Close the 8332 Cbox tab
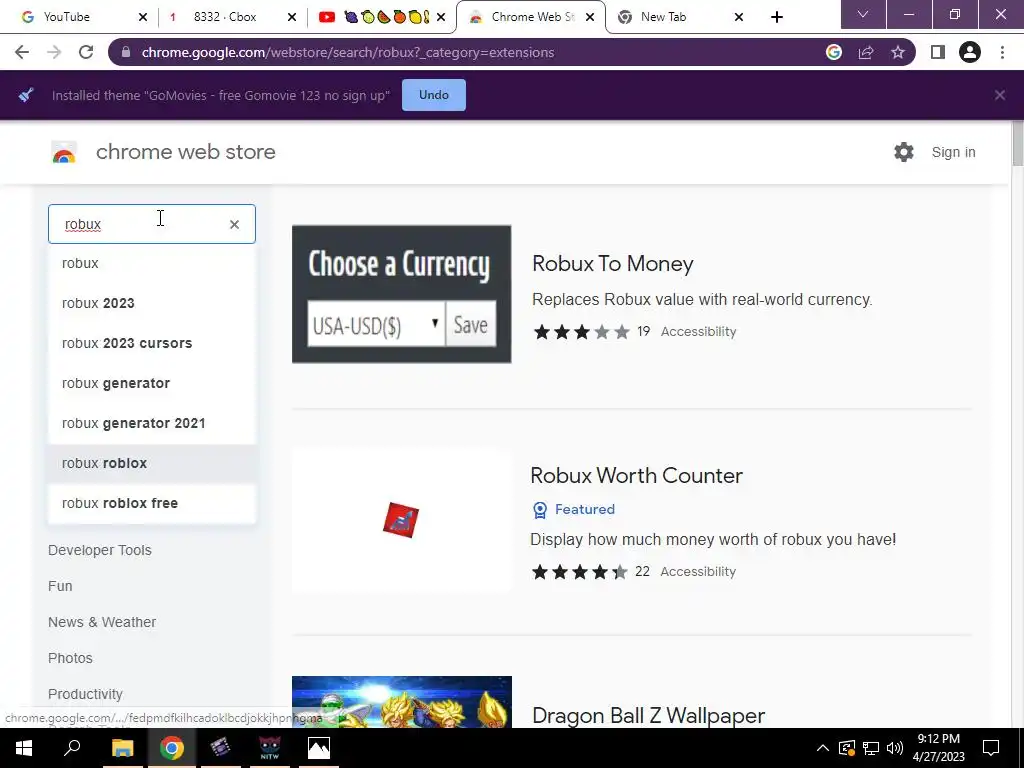This screenshot has width=1024, height=768. pos(292,17)
